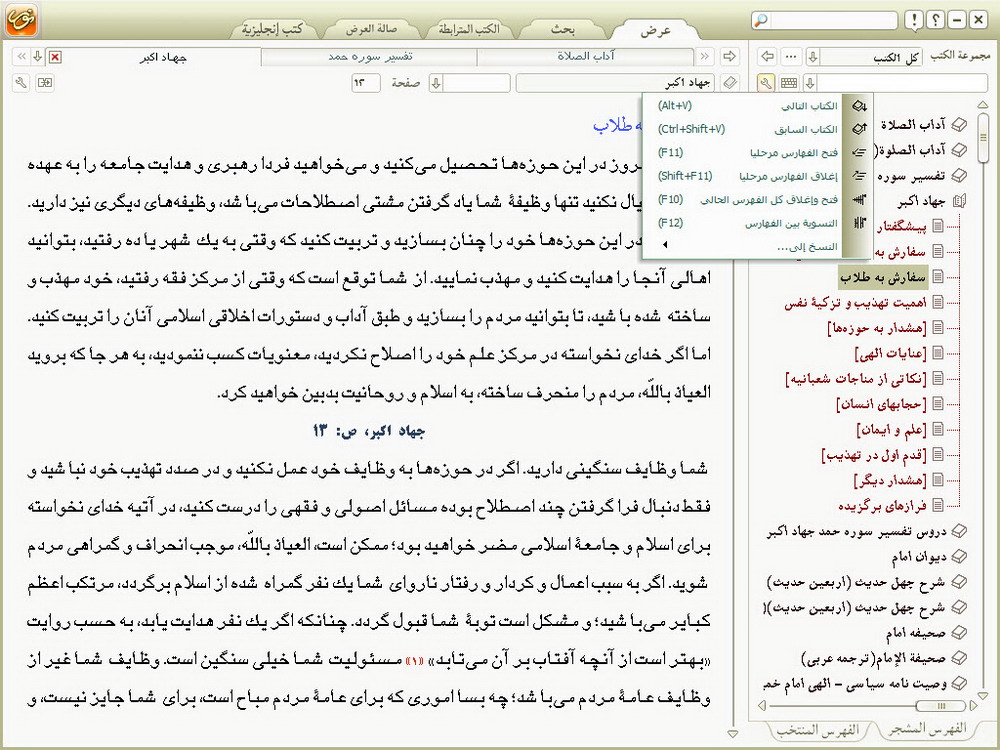The width and height of the screenshot is (1000, 750).
Task: Open dropdown arrow of the tree search field
Action: coord(810,83)
